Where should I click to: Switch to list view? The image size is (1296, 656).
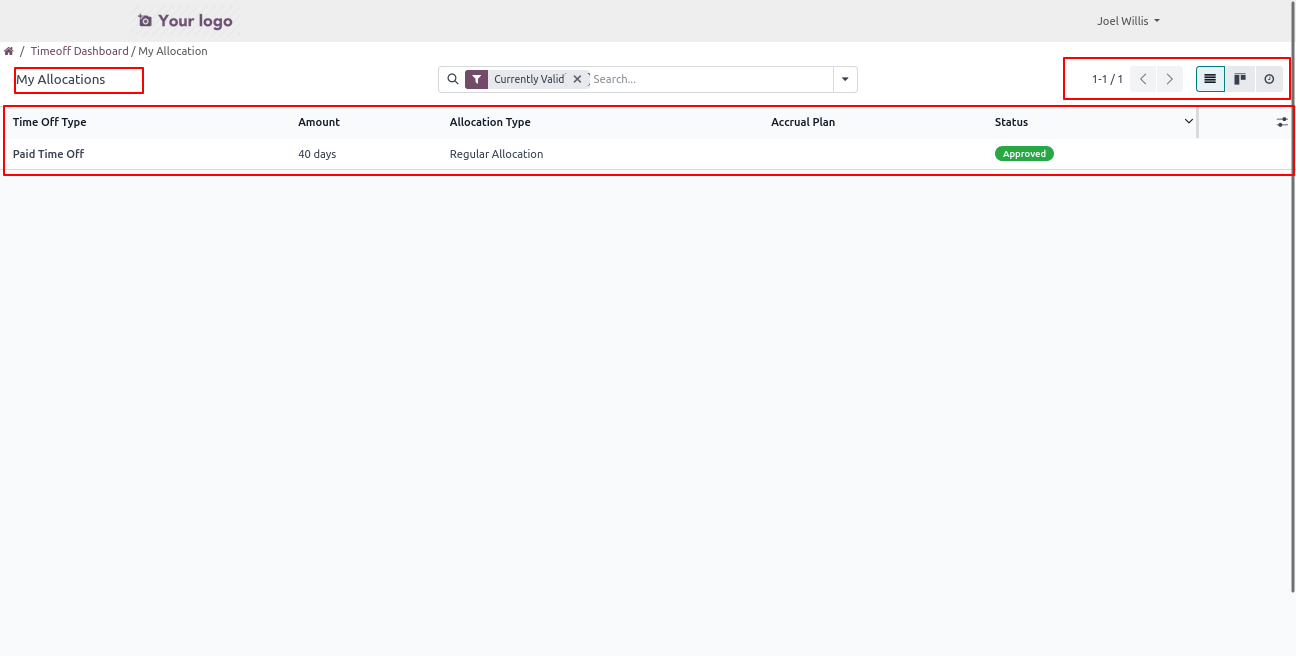(x=1210, y=79)
